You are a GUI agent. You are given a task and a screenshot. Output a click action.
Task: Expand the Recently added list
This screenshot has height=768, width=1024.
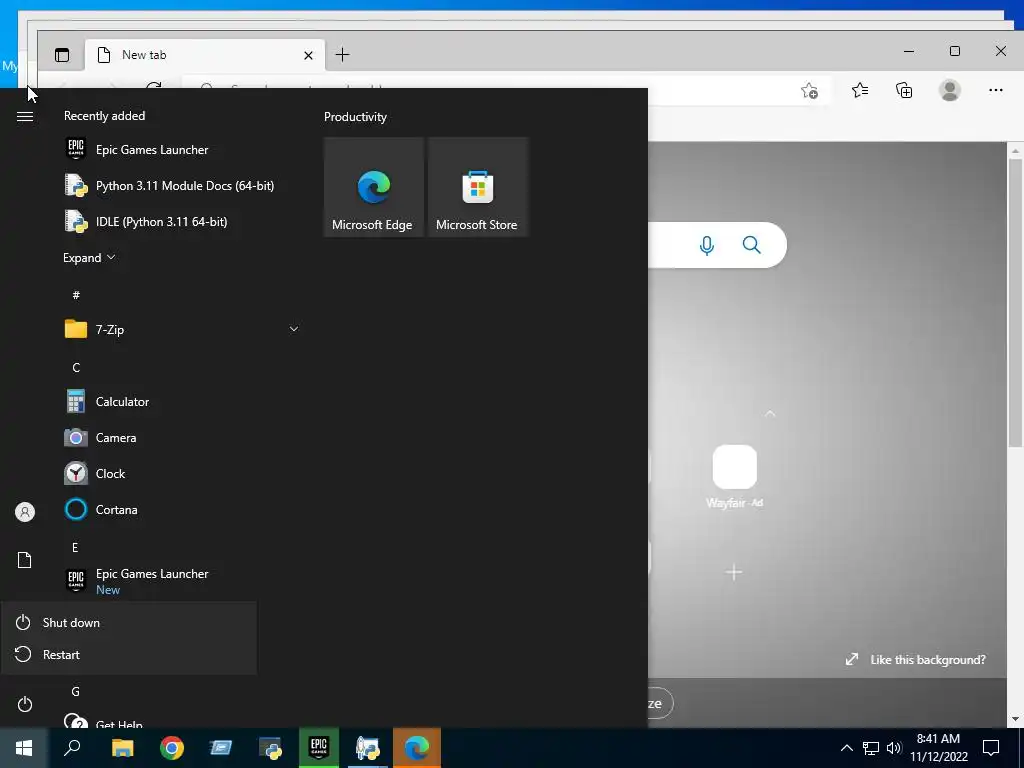[89, 257]
